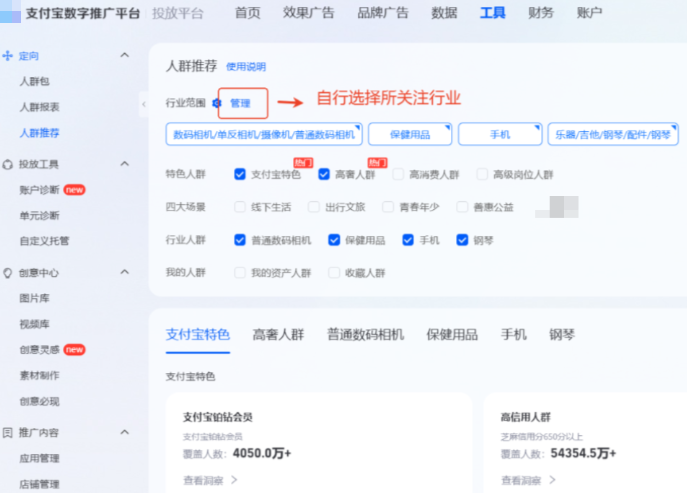
Task: Click the 投放工具 circular icon
Action: pos(7,164)
